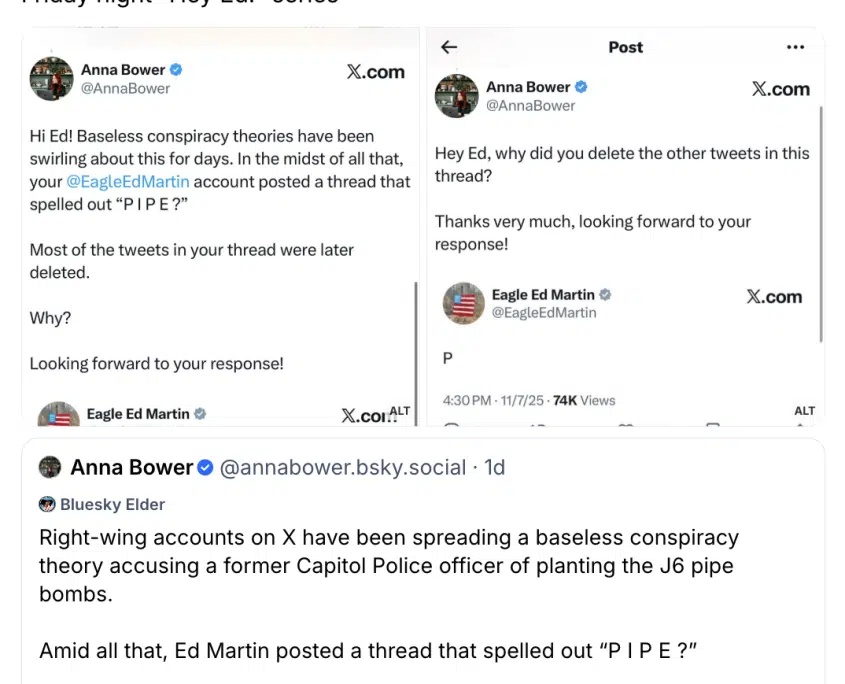Click the ALT badge on the right image
This screenshot has width=845, height=684.
pos(804,411)
